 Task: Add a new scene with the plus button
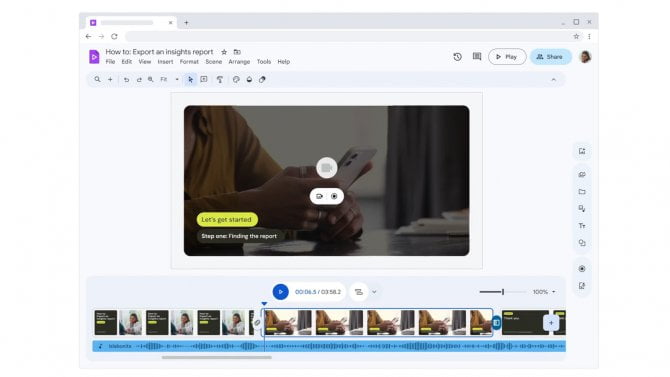[x=551, y=323]
